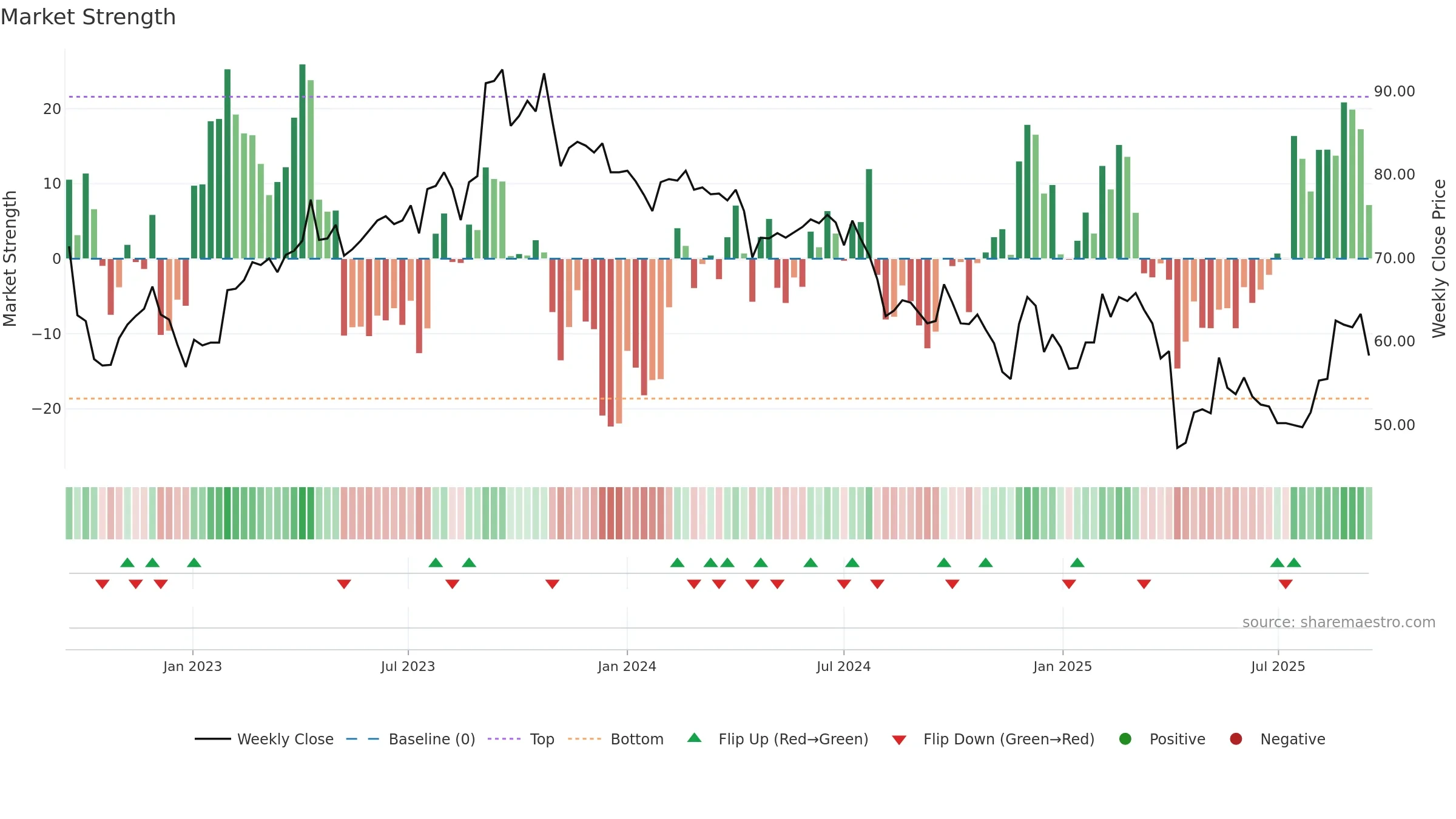Click the Jan 2023 axis label

tap(192, 666)
